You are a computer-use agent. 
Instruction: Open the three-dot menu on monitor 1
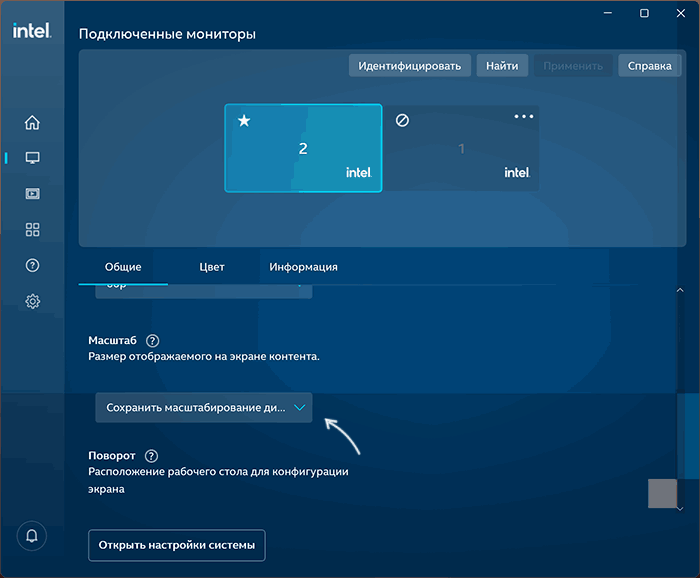pyautogui.click(x=524, y=116)
